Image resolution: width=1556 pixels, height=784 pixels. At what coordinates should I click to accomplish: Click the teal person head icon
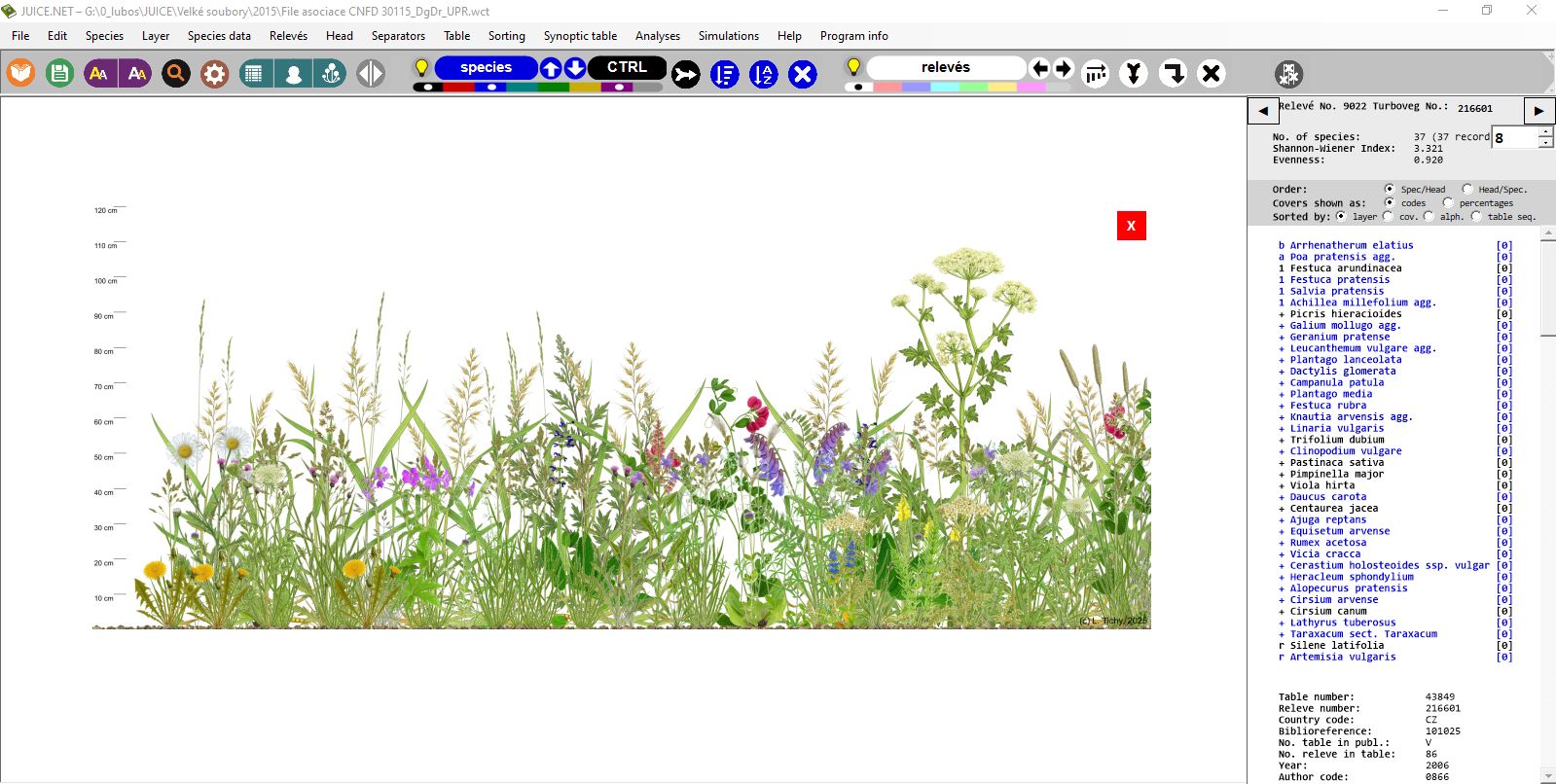tap(293, 73)
